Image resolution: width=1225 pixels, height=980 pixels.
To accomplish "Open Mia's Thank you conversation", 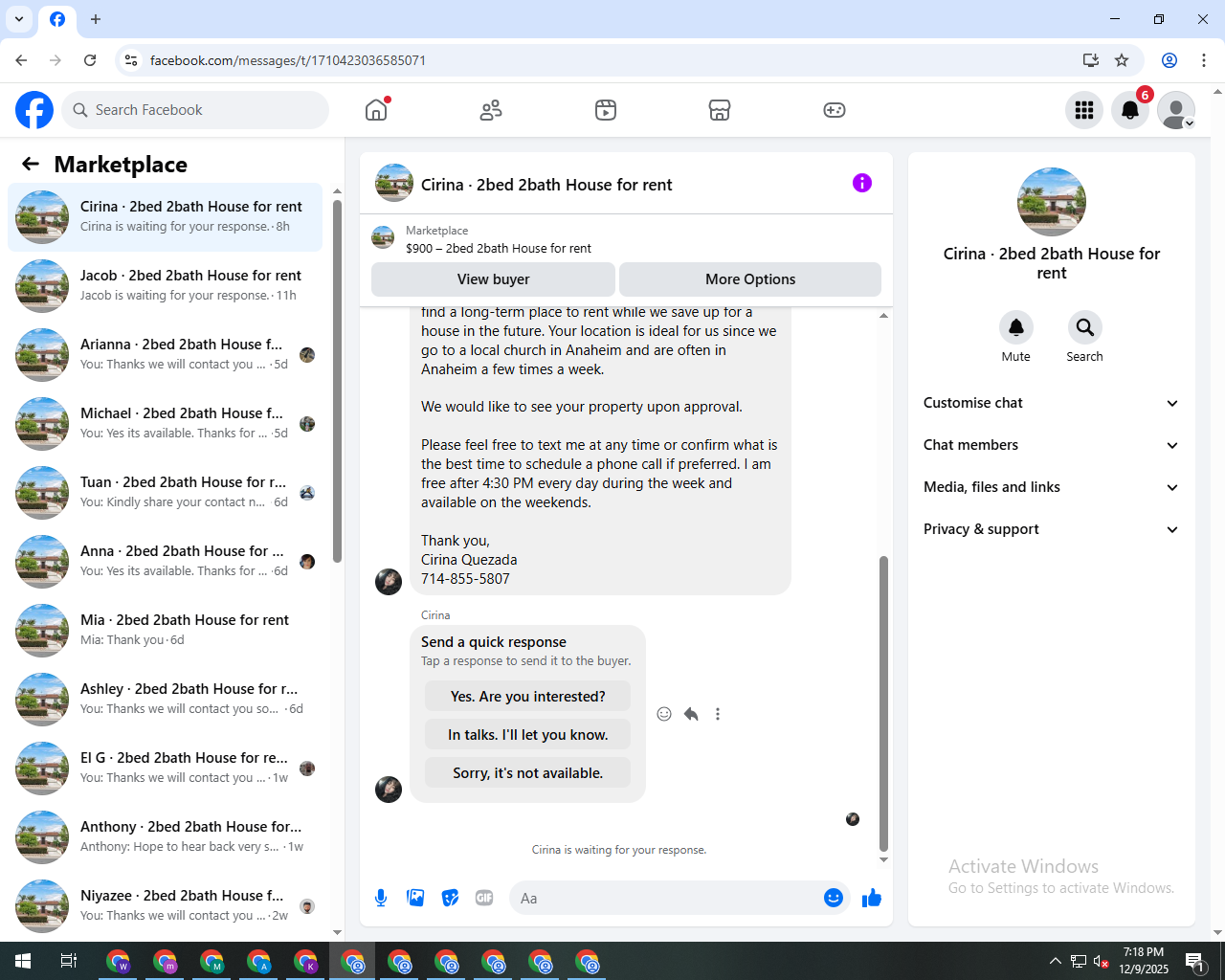I will [165, 631].
